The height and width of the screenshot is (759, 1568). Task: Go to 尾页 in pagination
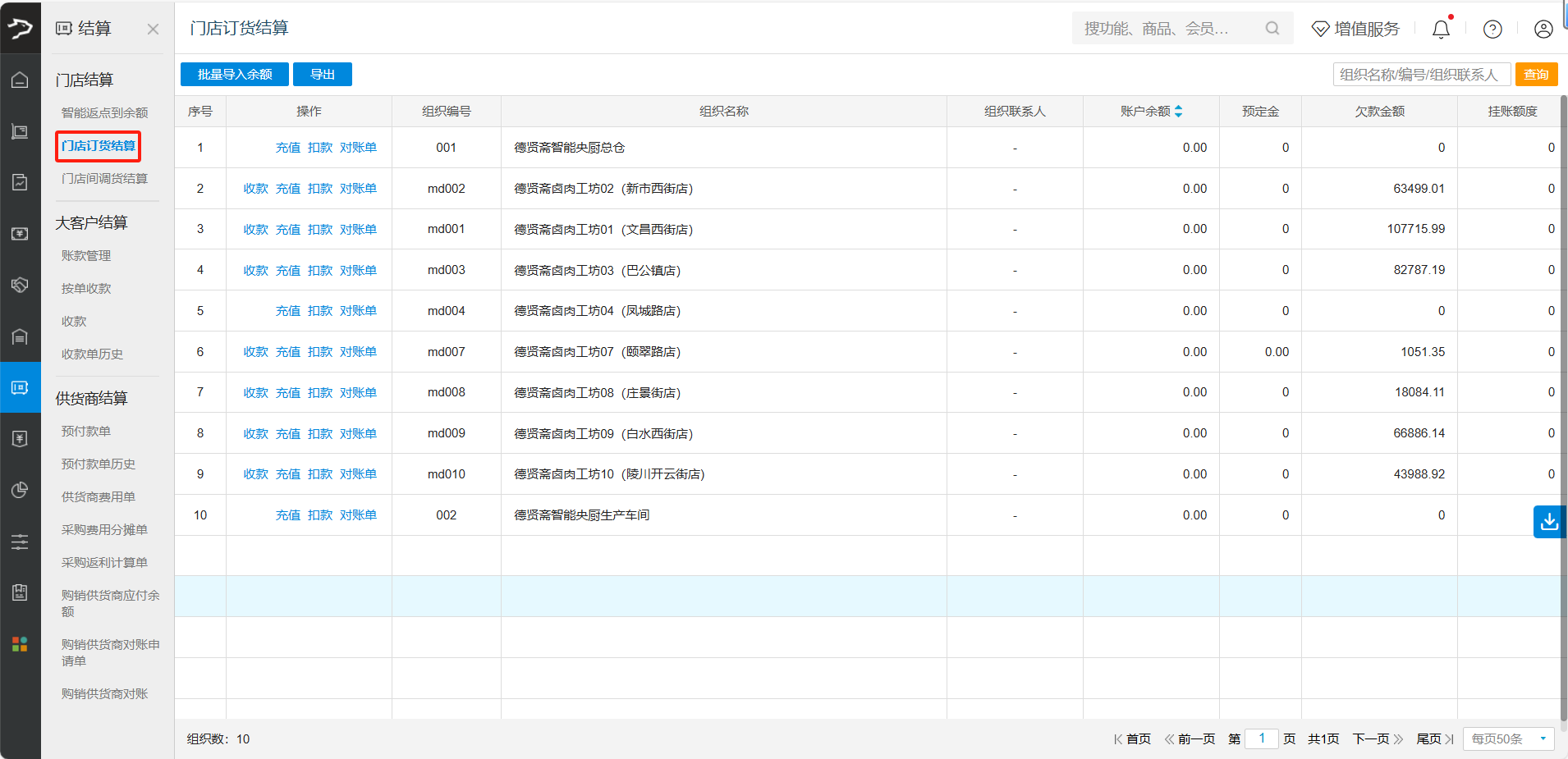[1435, 739]
